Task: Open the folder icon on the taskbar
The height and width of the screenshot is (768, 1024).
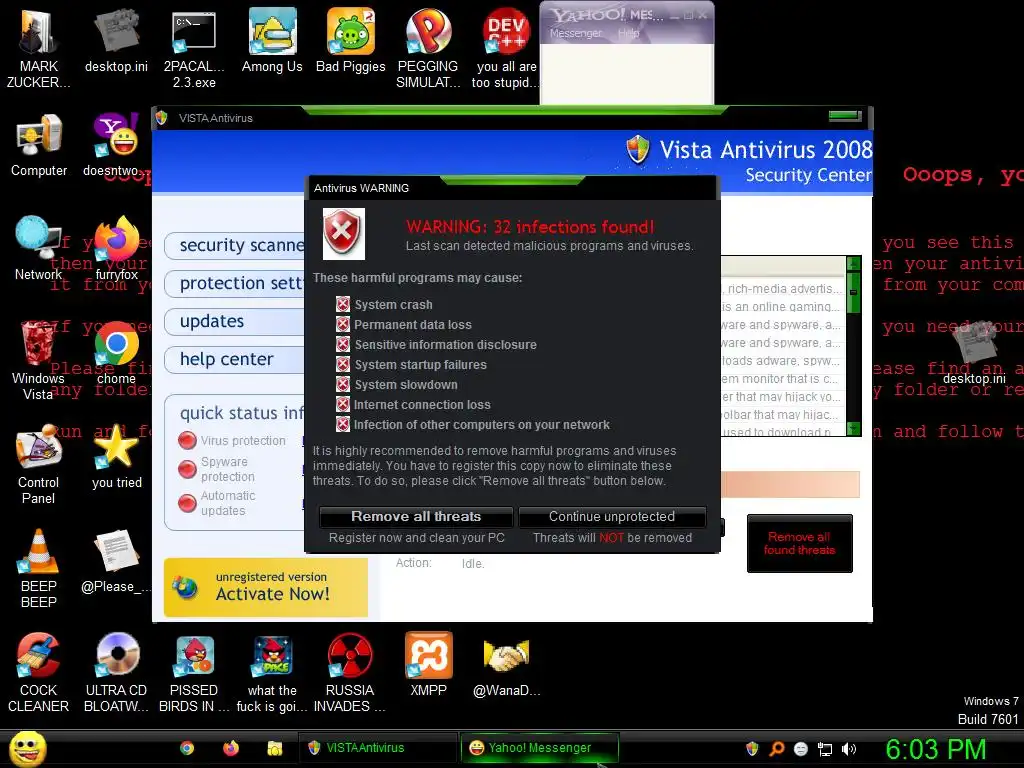Action: tap(274, 748)
